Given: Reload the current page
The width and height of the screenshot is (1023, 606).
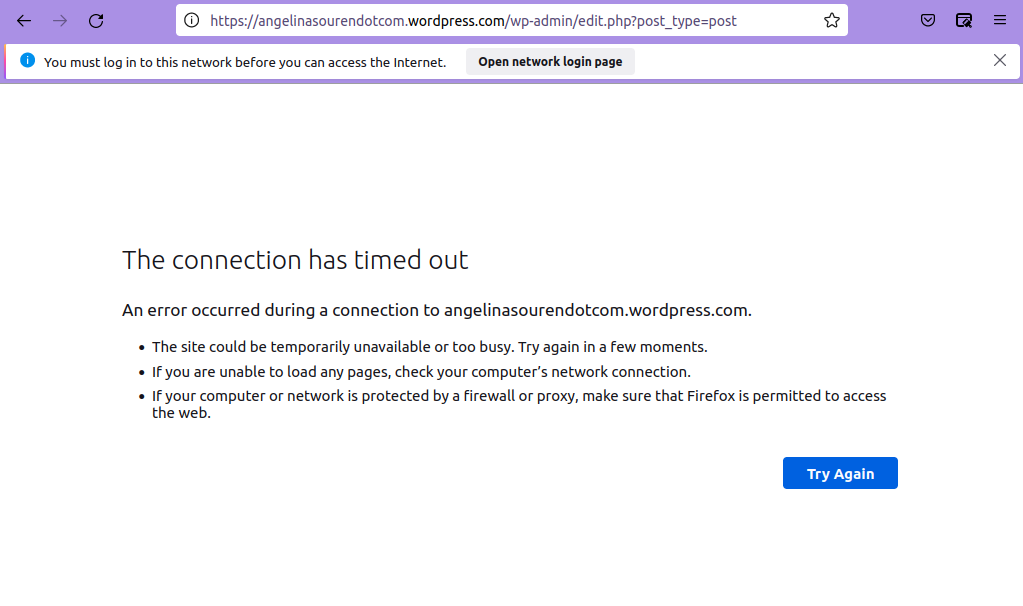Looking at the screenshot, I should coord(96,20).
